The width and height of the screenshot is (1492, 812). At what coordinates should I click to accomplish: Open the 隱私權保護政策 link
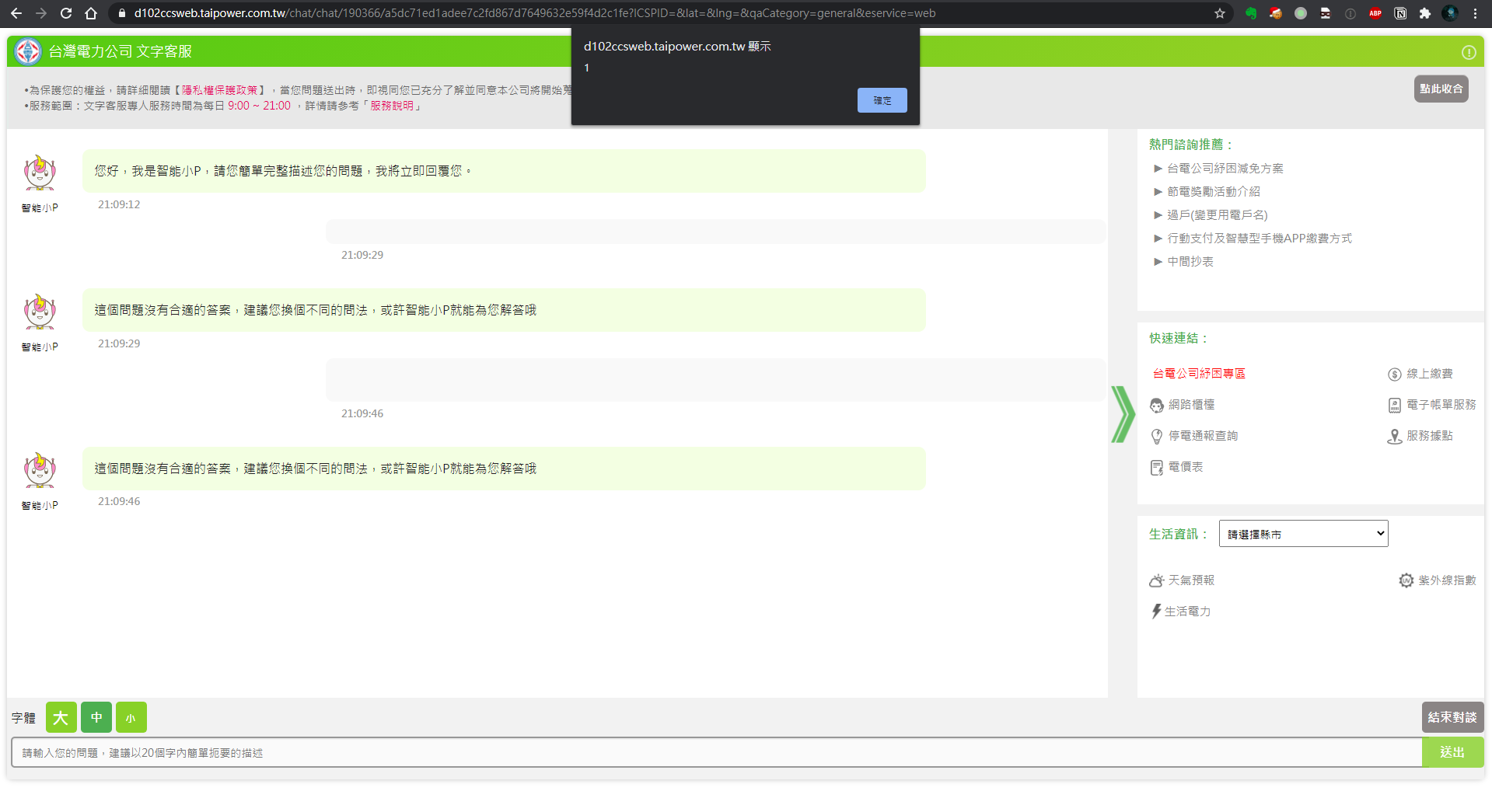coord(220,90)
